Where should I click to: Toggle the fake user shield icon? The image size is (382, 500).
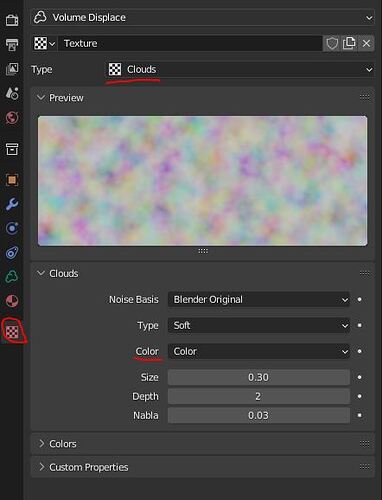(332, 43)
